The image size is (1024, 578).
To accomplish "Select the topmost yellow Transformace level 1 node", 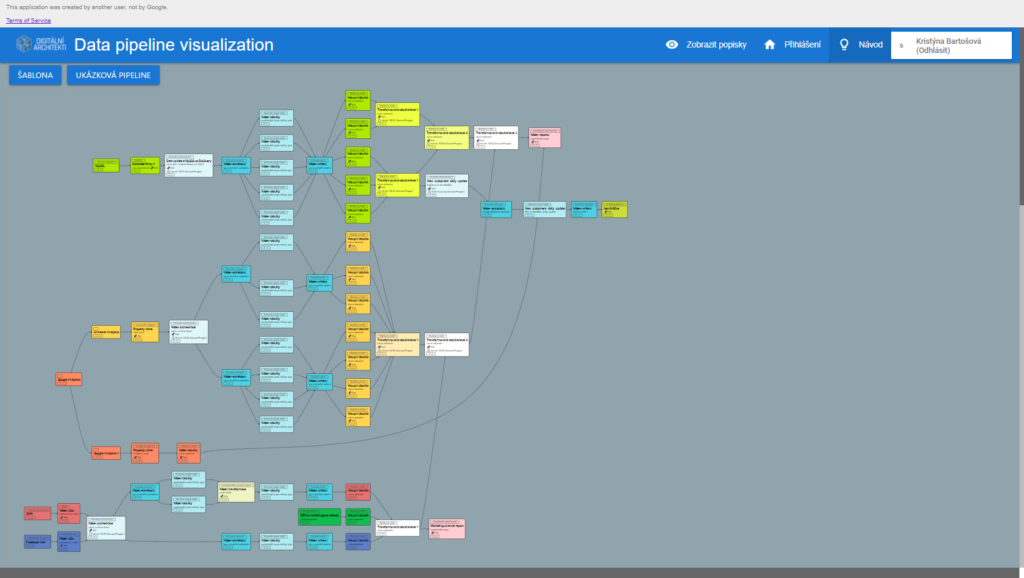I will pyautogui.click(x=397, y=114).
